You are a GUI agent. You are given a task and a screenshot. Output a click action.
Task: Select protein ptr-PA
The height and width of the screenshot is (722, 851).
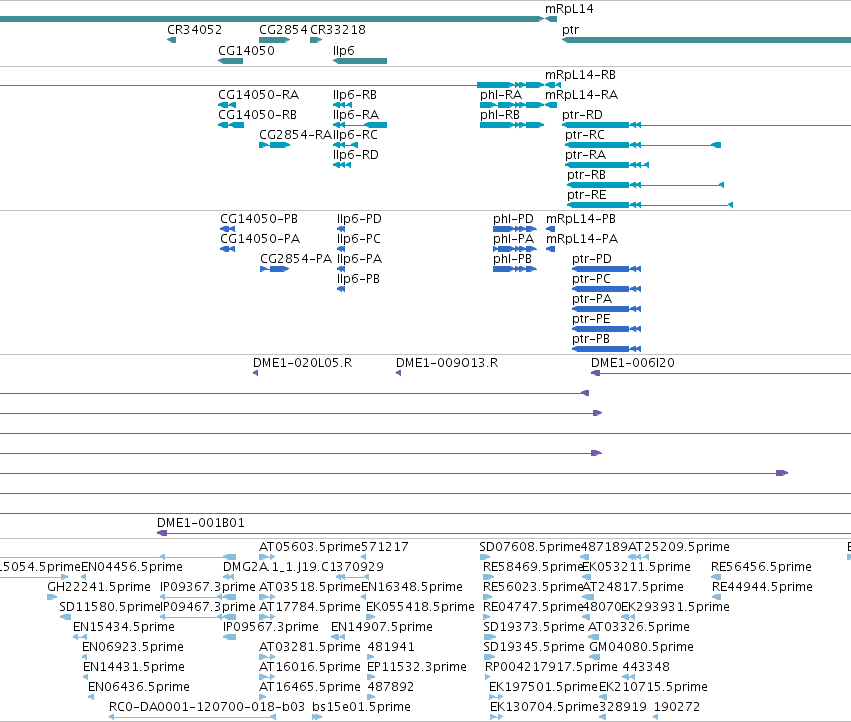(x=607, y=309)
